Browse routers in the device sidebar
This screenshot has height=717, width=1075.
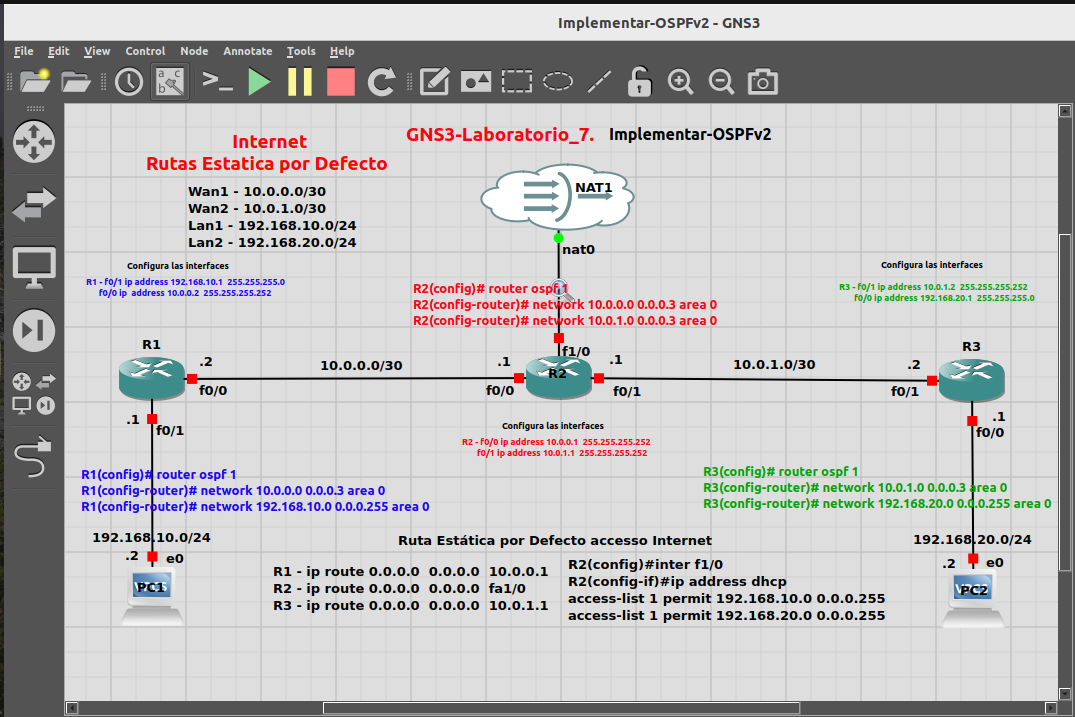(x=34, y=141)
